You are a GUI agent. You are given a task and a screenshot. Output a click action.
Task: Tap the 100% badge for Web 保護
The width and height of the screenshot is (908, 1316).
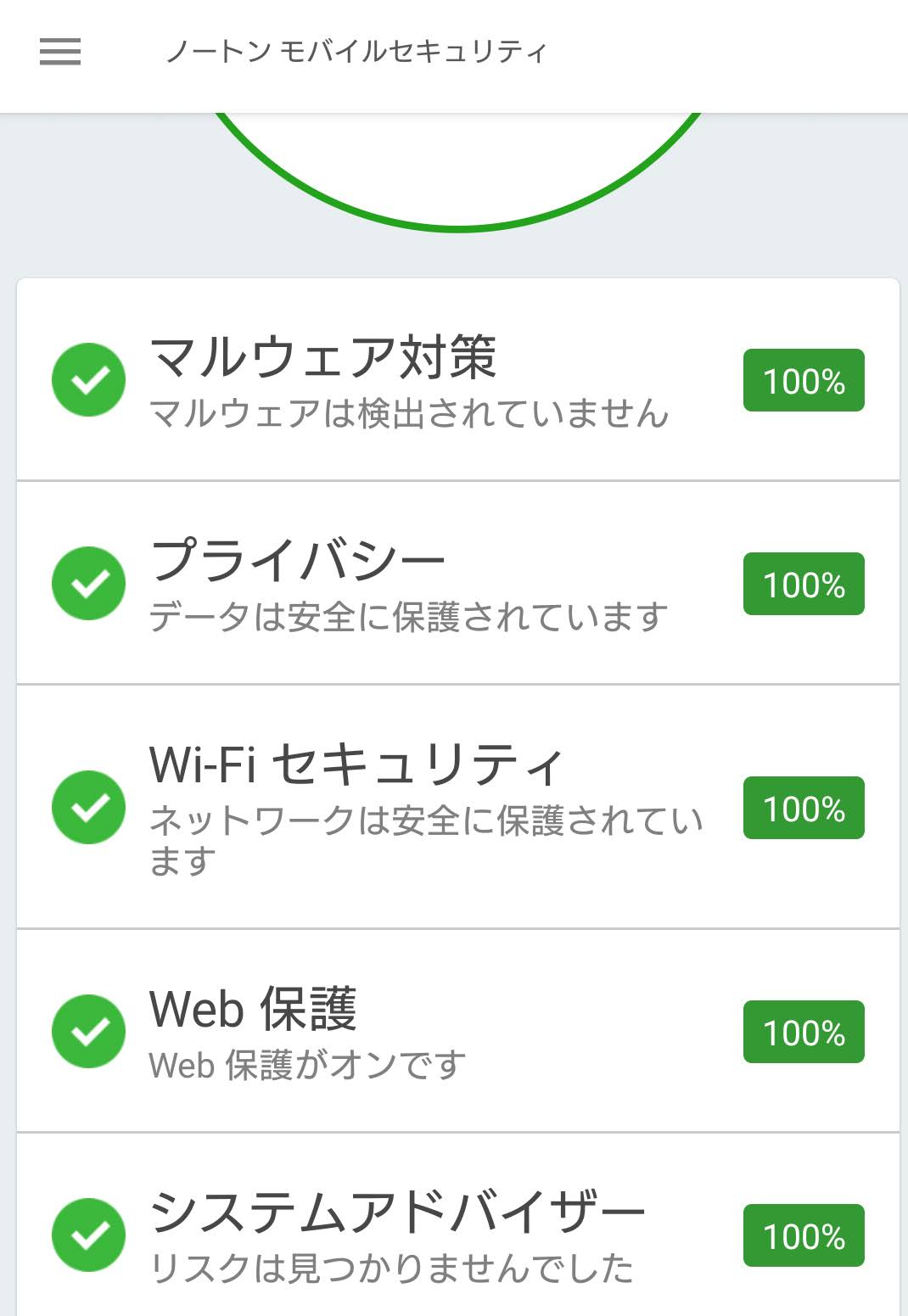click(x=804, y=1032)
